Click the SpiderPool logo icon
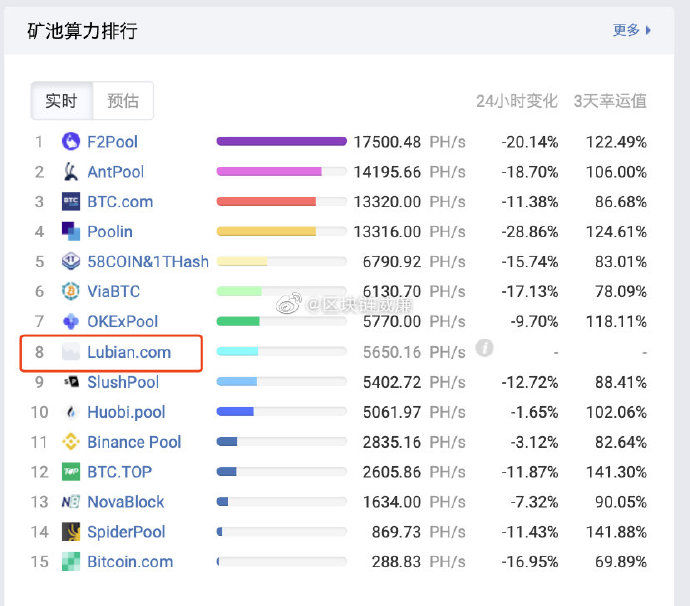The image size is (690, 606). click(71, 532)
